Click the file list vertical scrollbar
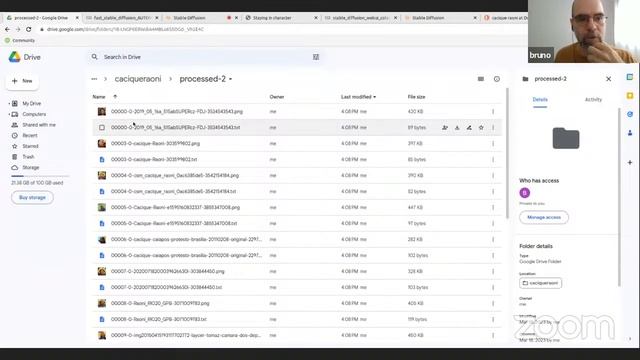The height and width of the screenshot is (360, 640). coord(507,153)
